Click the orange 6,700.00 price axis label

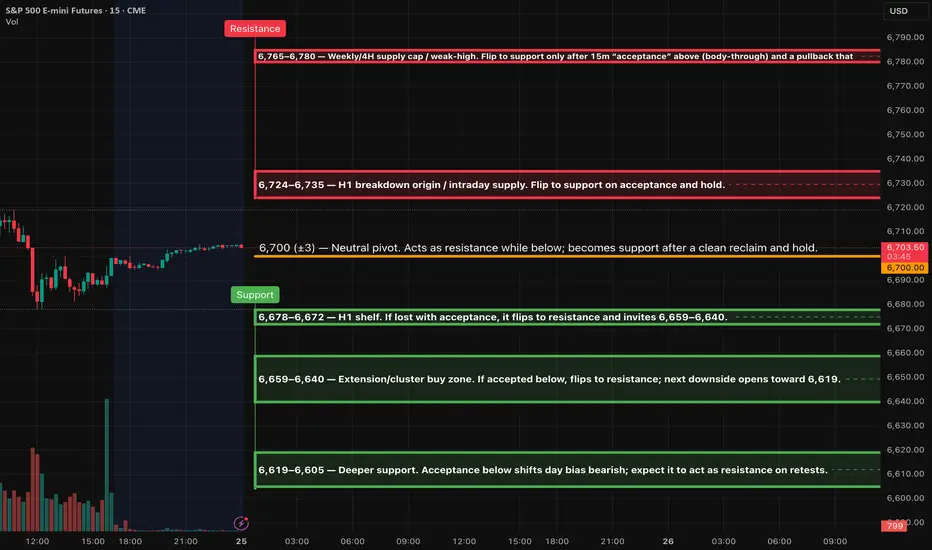(906, 268)
